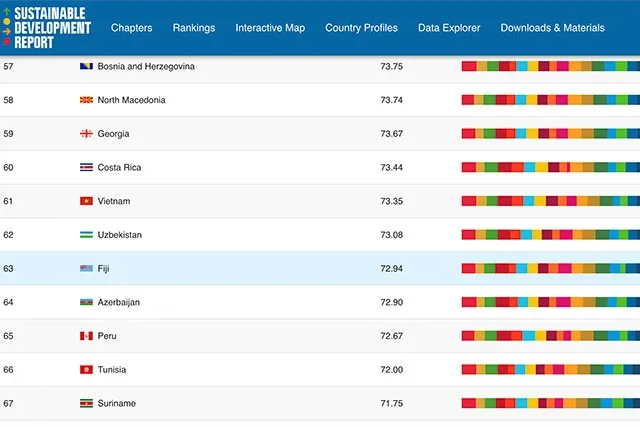Click the Peru flag icon

pos(86,336)
